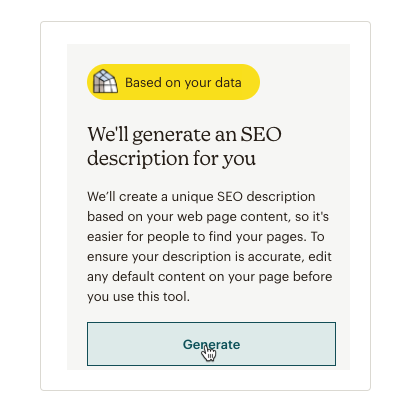Click the word 'Generate' inside the teal button
This screenshot has height=410, width=417.
pyautogui.click(x=211, y=345)
